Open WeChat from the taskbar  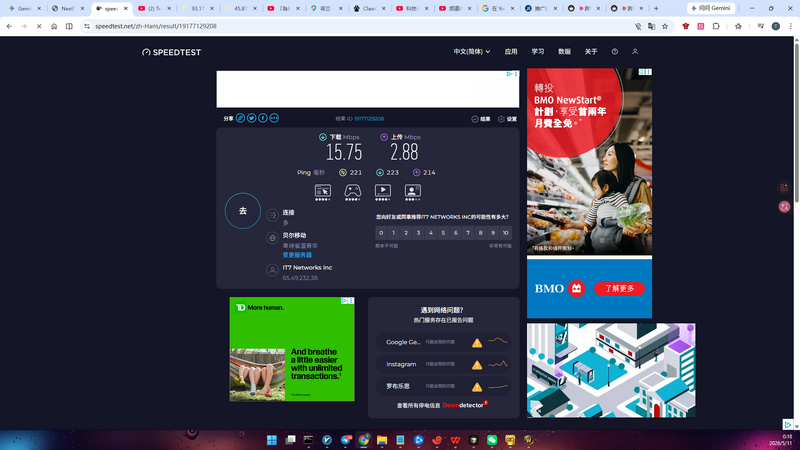tap(492, 440)
